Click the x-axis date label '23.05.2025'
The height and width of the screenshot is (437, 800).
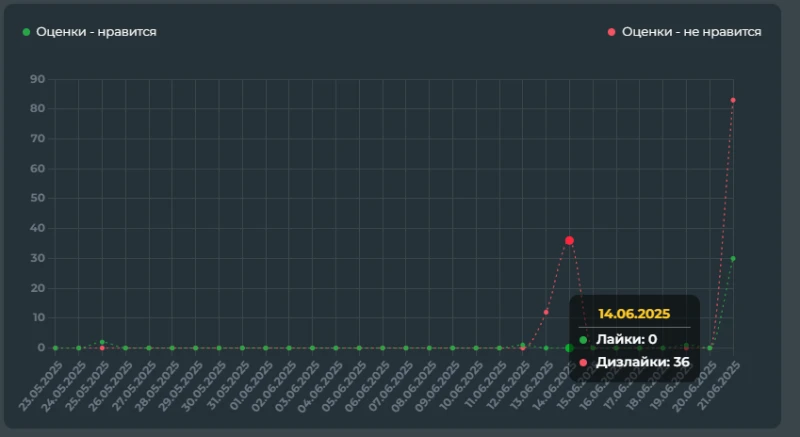pos(41,385)
